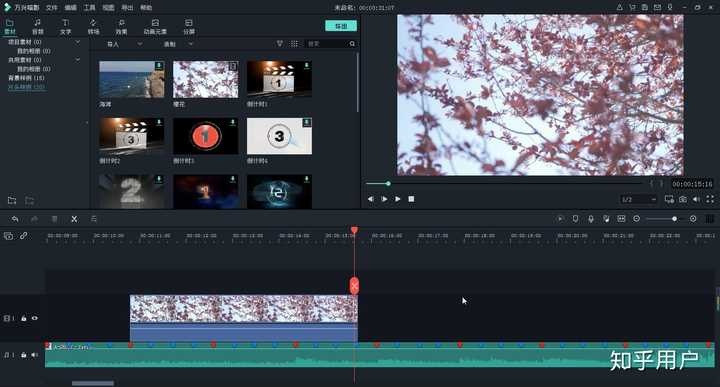720x387 pixels.
Task: Click the search magnifier icon
Action: click(x=352, y=44)
